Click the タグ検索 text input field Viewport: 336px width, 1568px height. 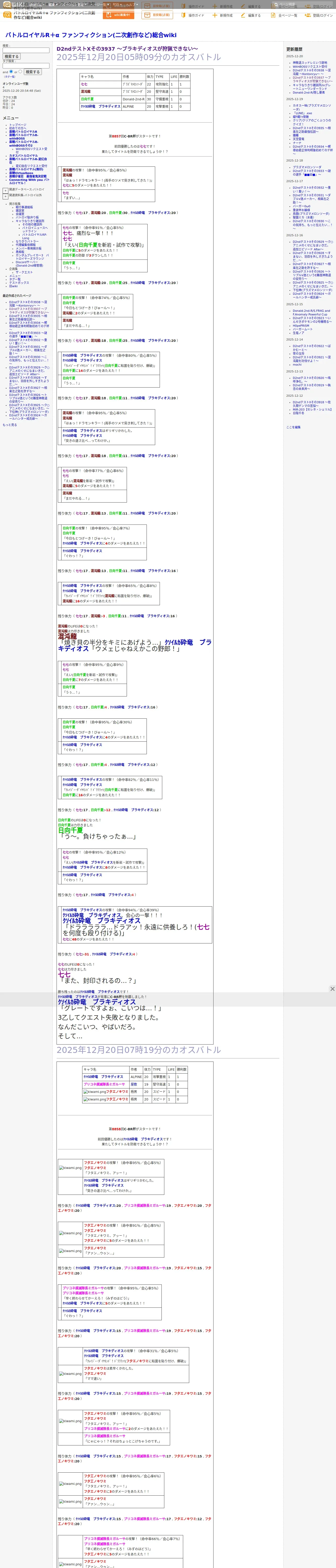tap(26, 66)
